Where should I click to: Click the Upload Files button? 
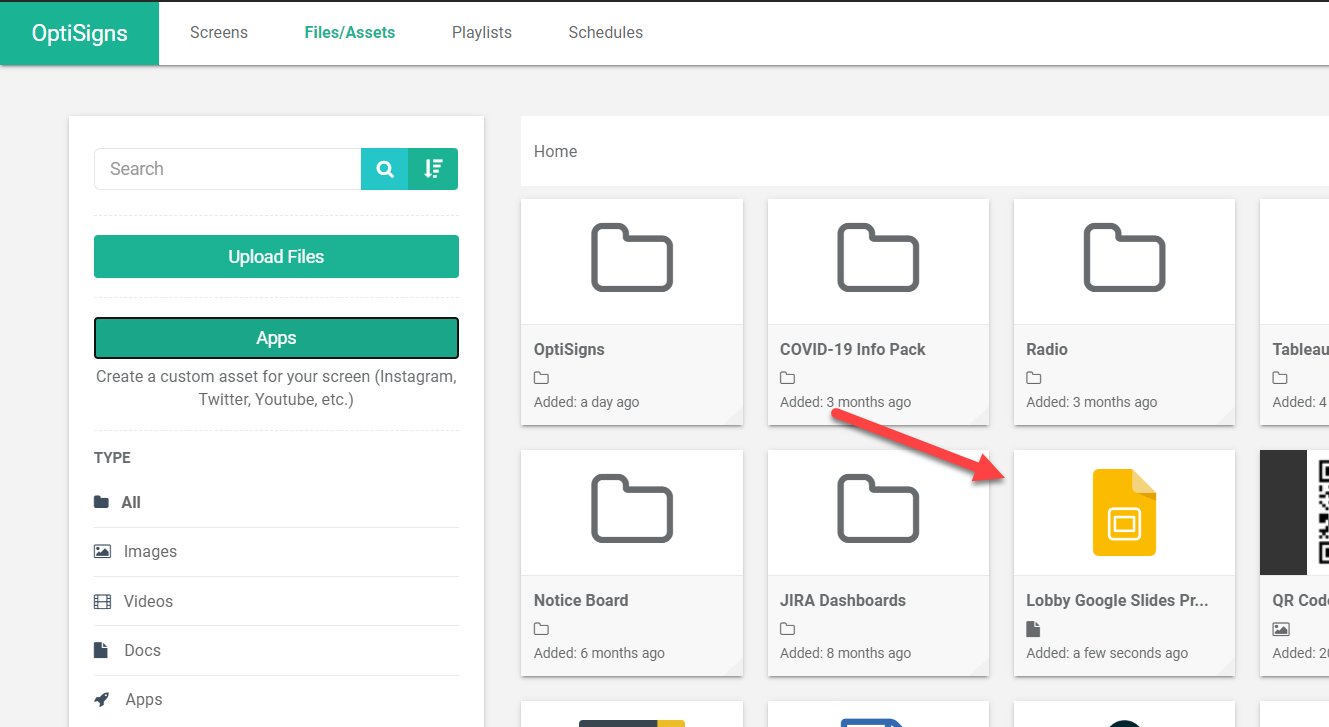click(x=276, y=257)
